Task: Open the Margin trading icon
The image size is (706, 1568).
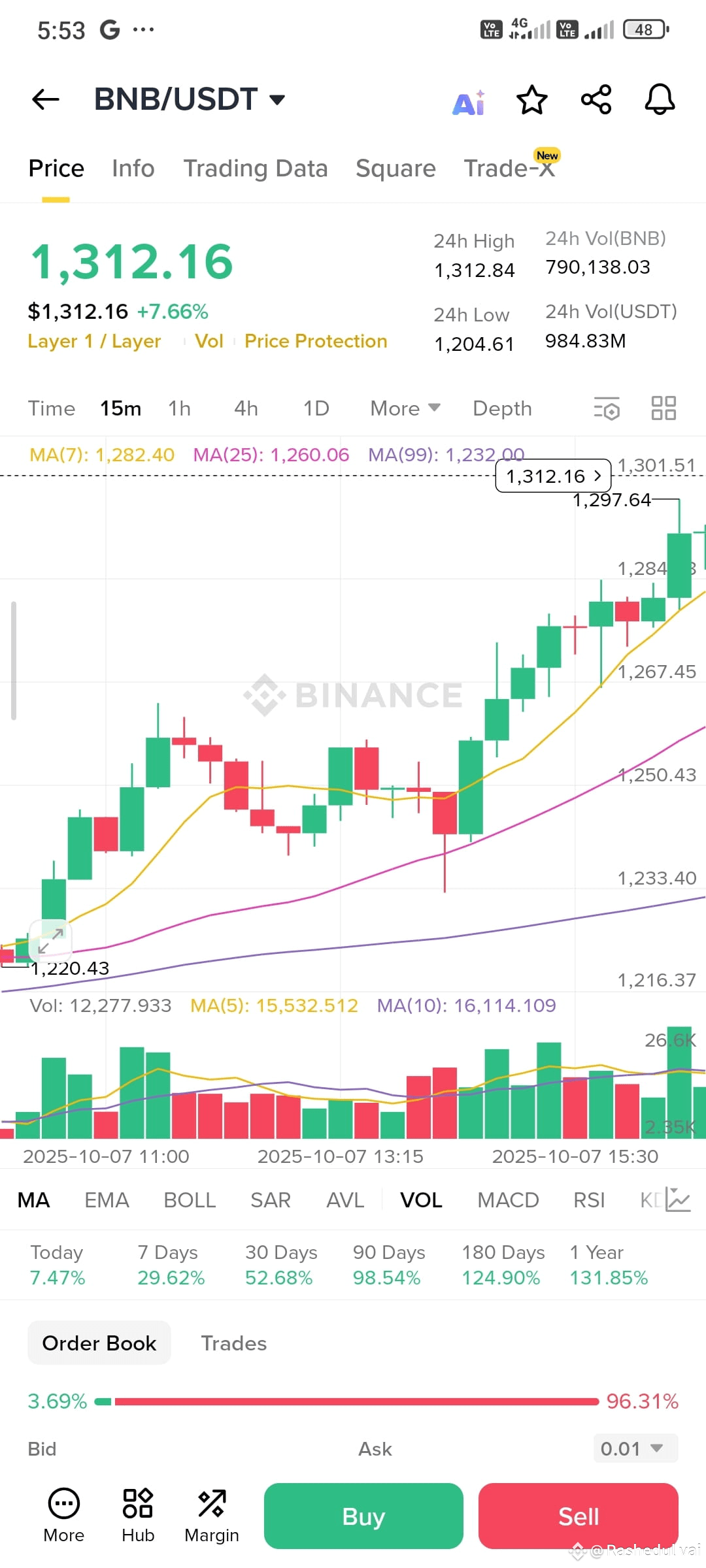Action: [x=212, y=1516]
